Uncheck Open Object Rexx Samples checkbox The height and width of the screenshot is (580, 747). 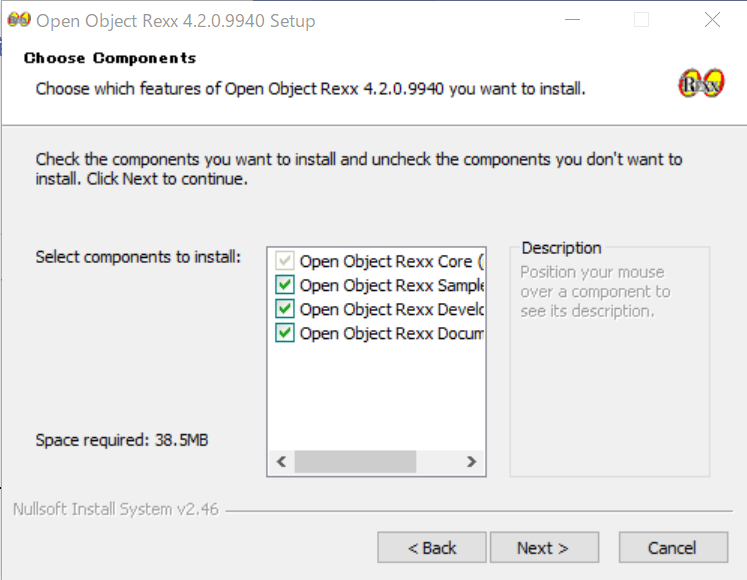[285, 285]
